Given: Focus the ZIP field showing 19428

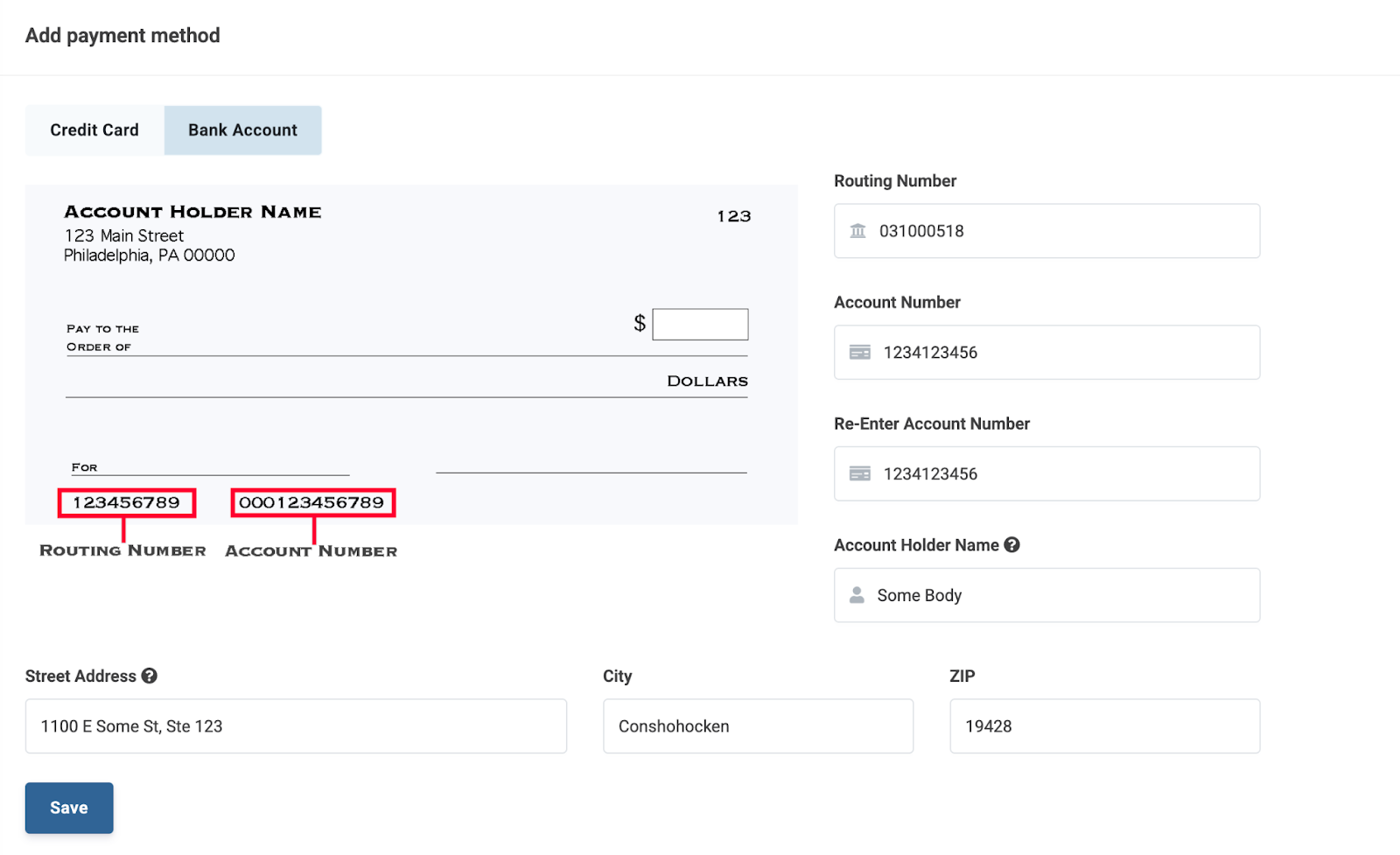Looking at the screenshot, I should click(1104, 726).
